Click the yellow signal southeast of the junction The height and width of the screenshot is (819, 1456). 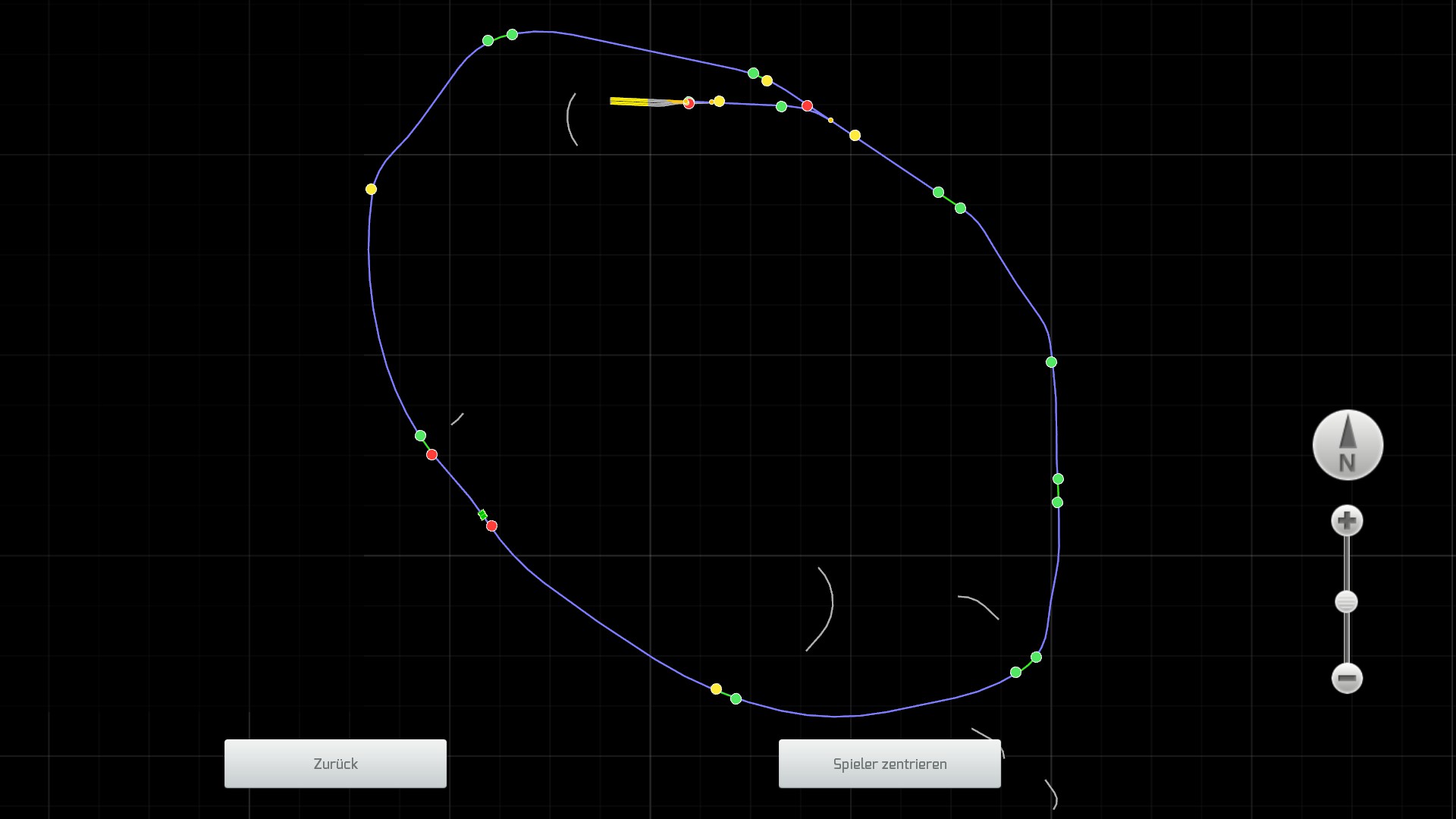pos(855,135)
